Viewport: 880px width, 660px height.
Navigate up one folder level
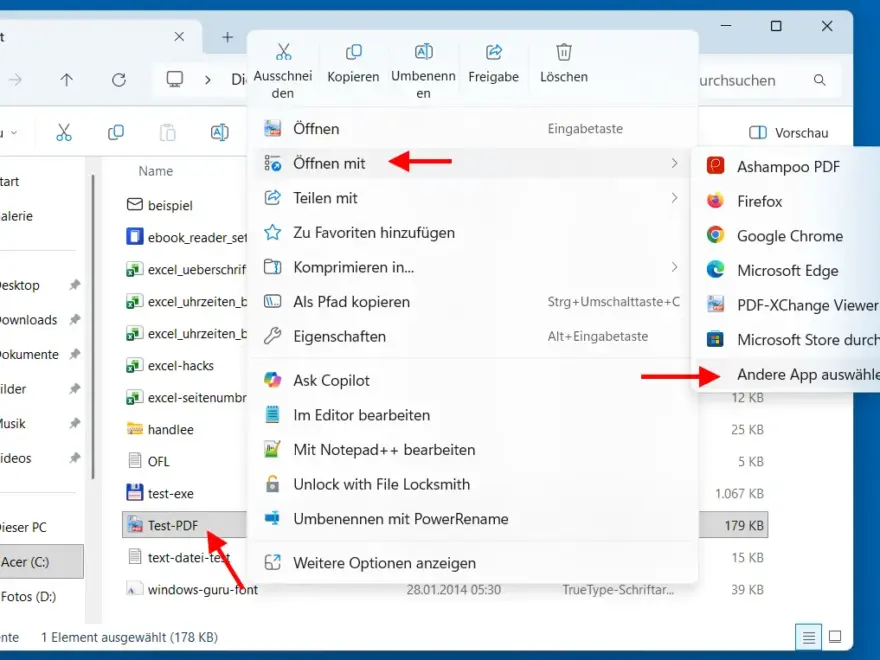66,80
